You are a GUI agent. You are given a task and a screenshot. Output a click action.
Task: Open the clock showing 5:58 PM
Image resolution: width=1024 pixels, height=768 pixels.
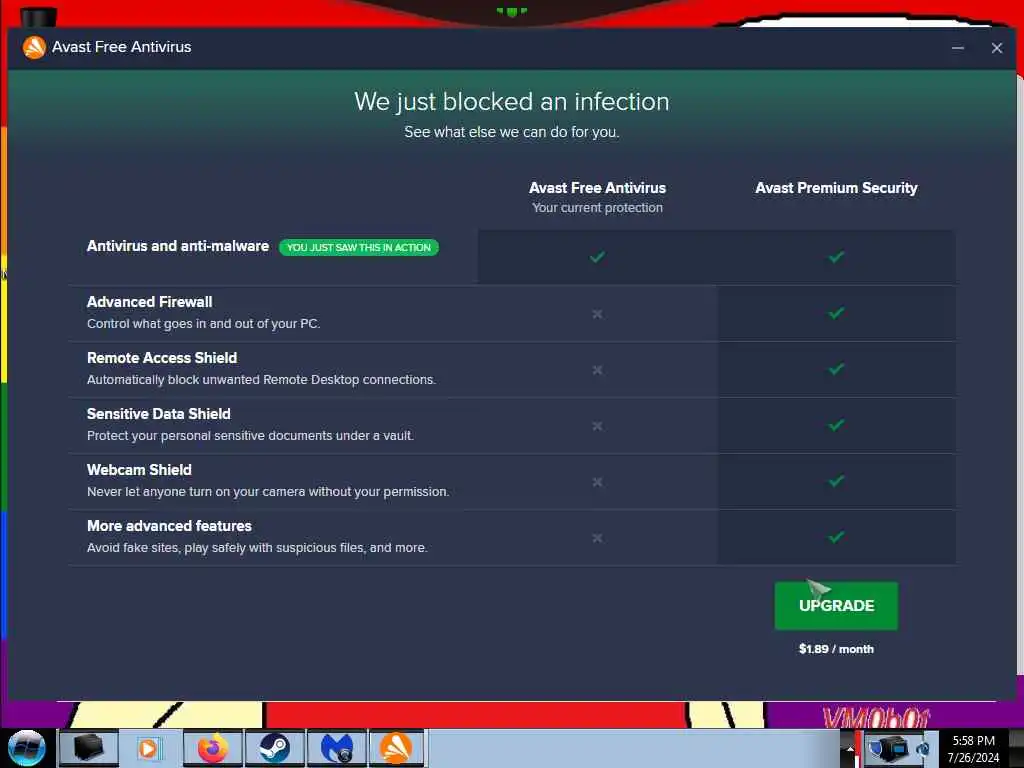pos(973,749)
